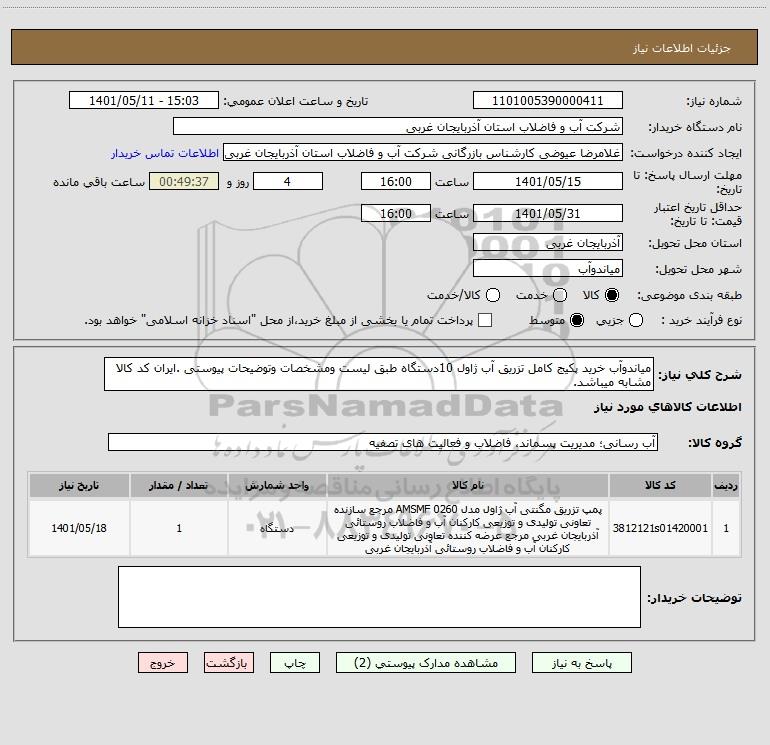770x745 pixels.
Task: Select the کالا/خدمت radio button
Action: pos(493,295)
